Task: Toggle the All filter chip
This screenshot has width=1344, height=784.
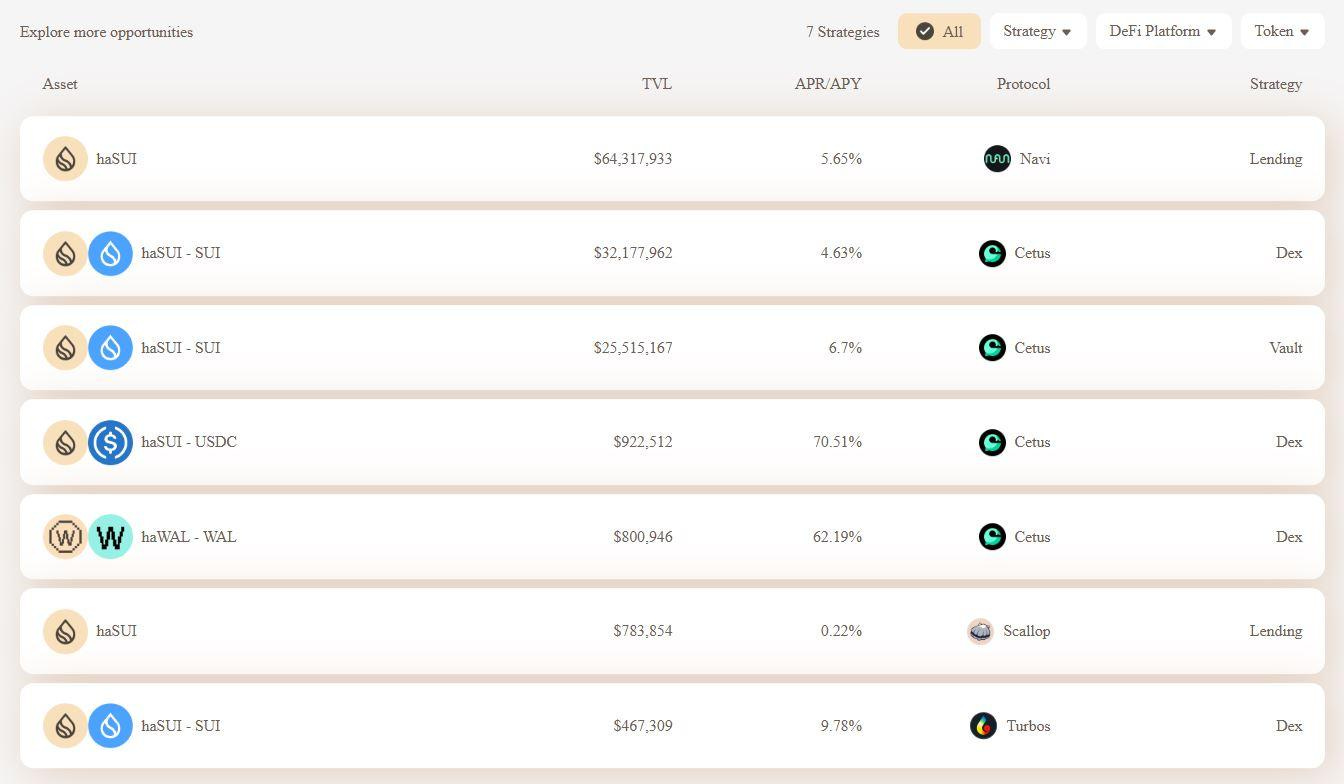Action: tap(939, 31)
